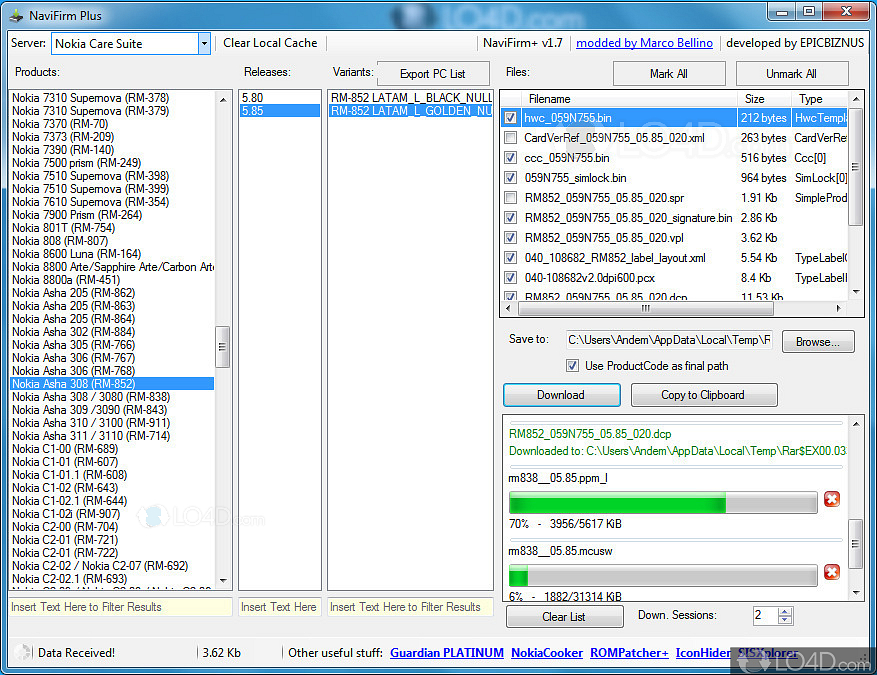The width and height of the screenshot is (877, 675).
Task: Open the NokiaCooker link
Action: tap(547, 653)
